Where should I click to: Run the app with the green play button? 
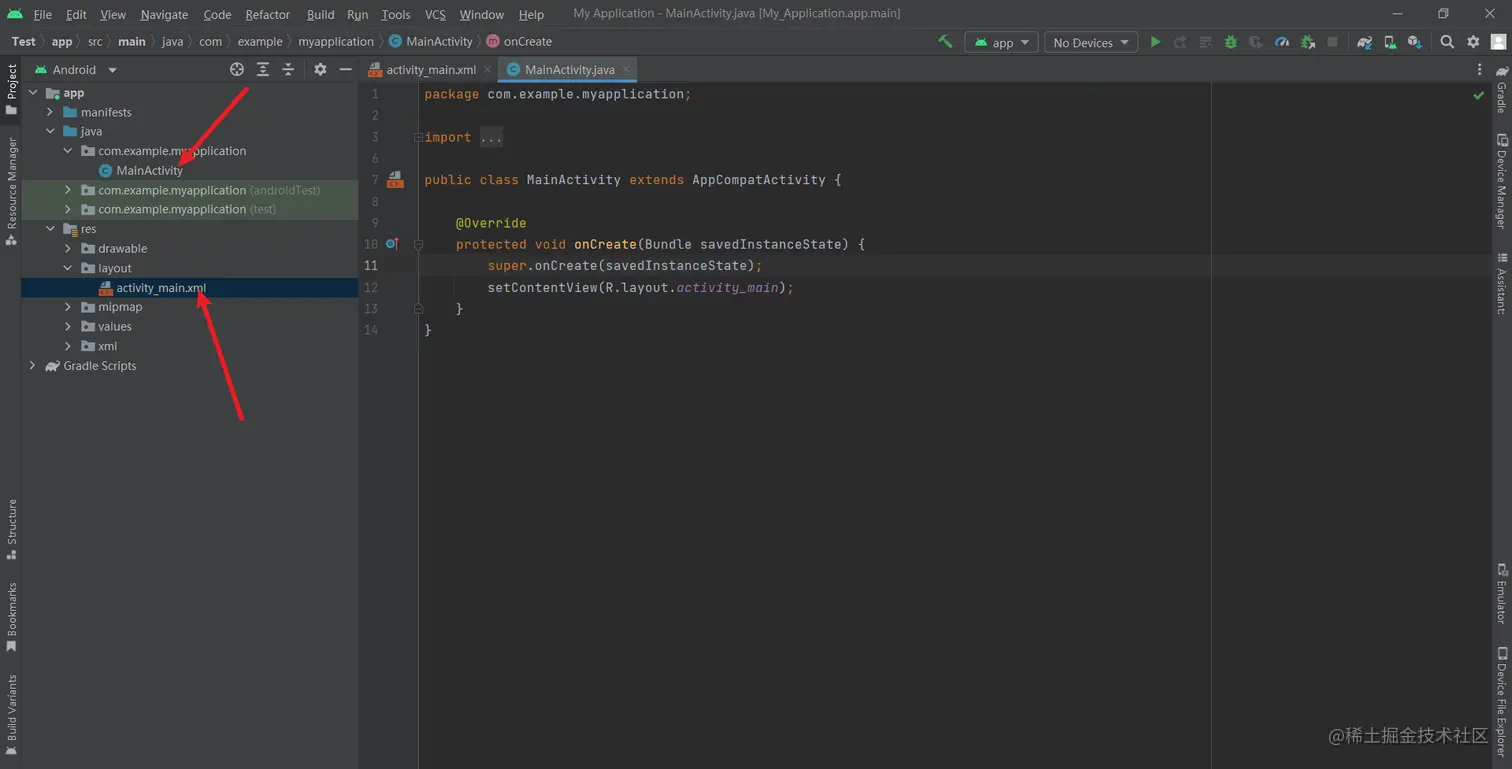1155,42
